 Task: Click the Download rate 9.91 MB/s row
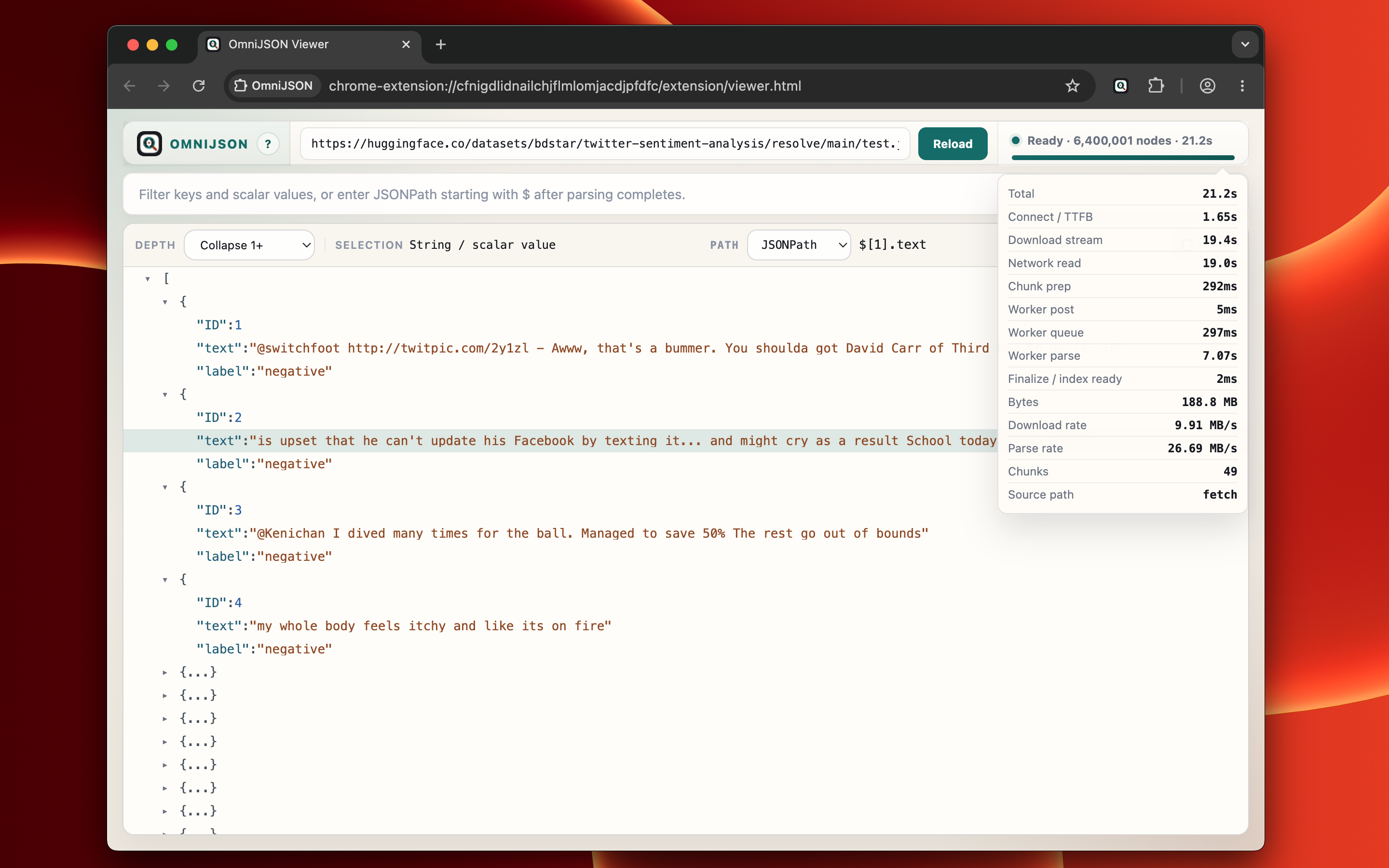1122,425
